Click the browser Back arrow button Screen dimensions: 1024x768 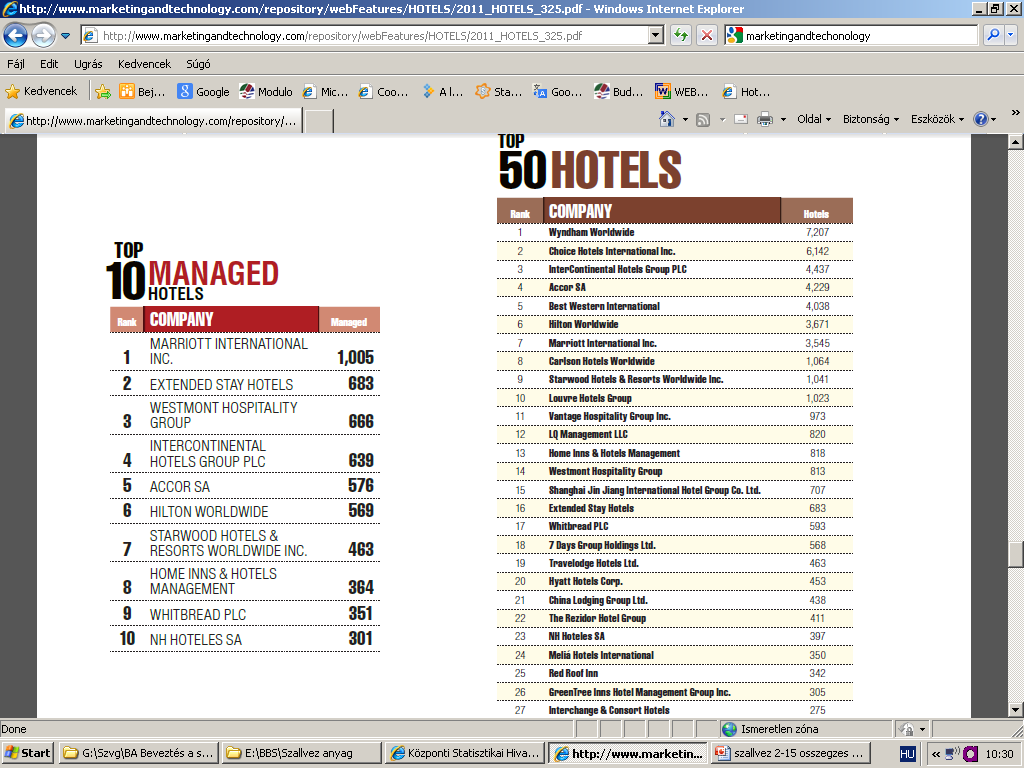16,35
